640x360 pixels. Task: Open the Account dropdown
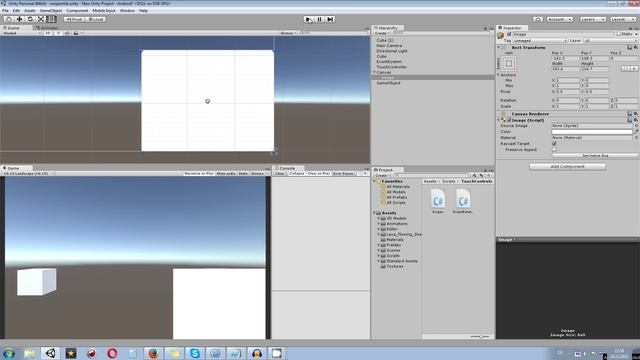point(560,19)
